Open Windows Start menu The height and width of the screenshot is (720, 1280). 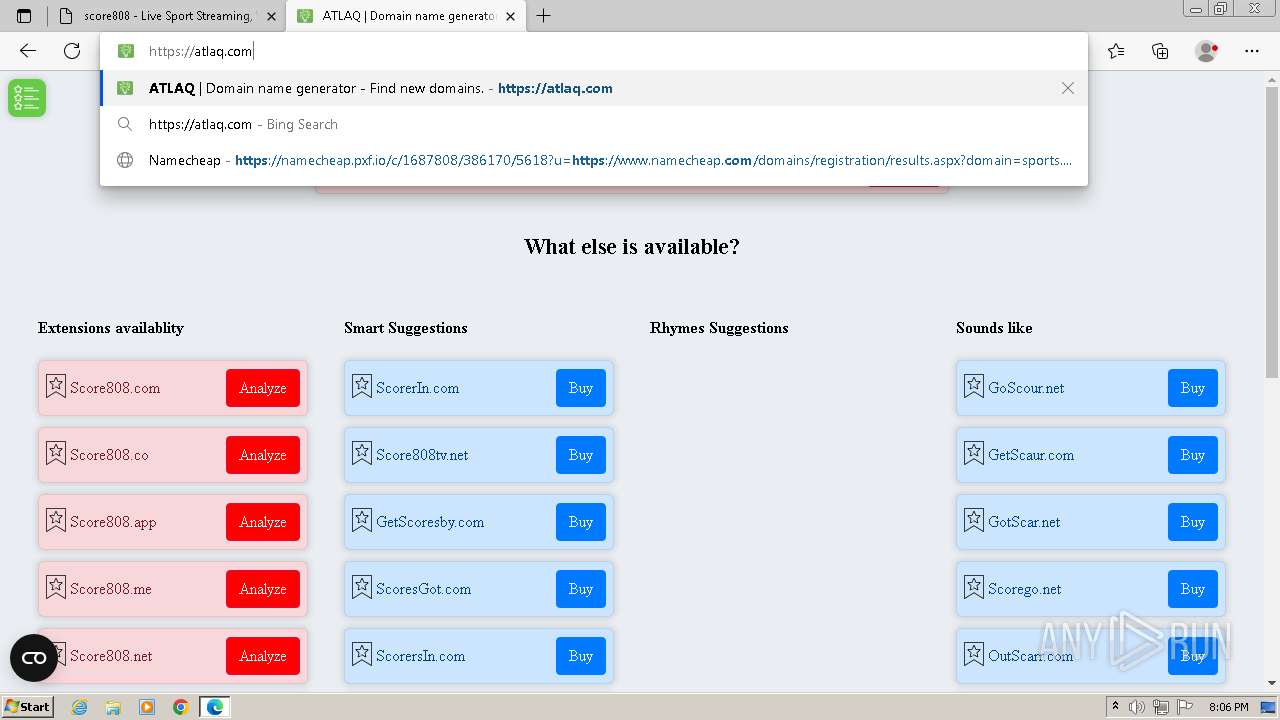(28, 706)
